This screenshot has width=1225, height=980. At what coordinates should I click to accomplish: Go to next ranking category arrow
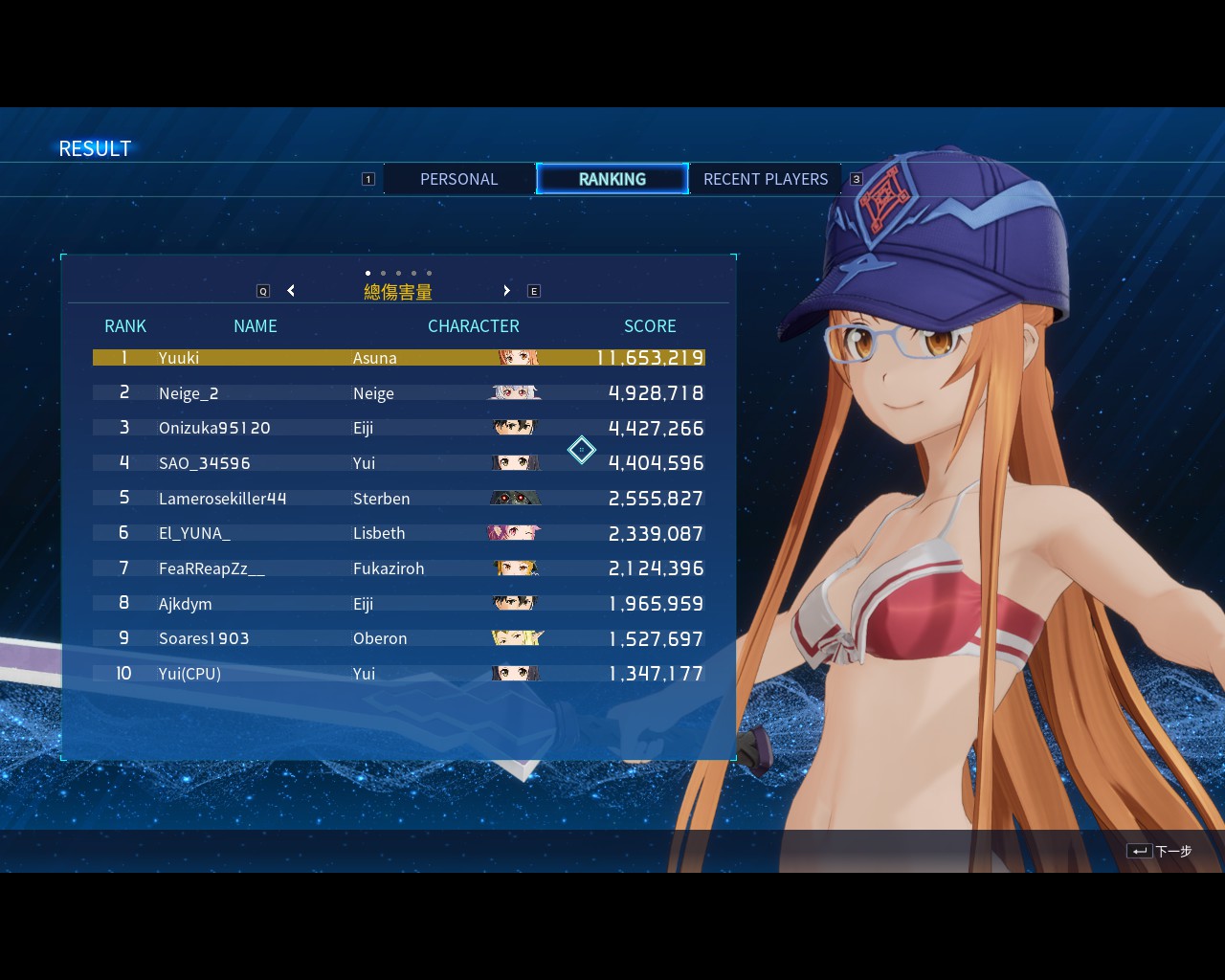(507, 291)
